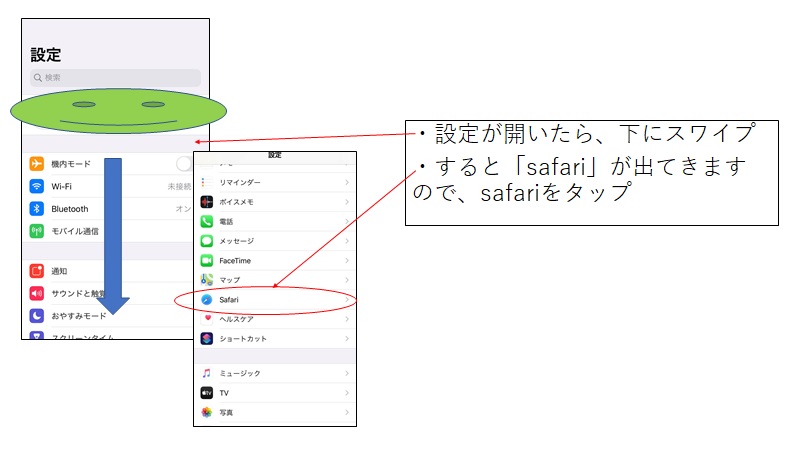Select the 通知 label
The width and height of the screenshot is (800, 450).
(x=59, y=271)
